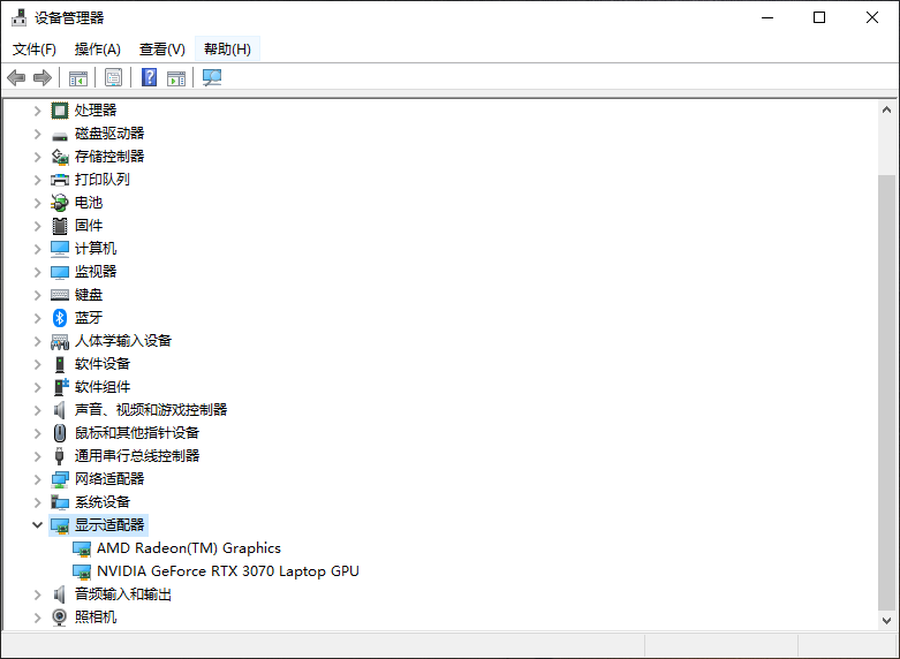900x659 pixels.
Task: Select the 软件组件 label
Action: click(102, 387)
